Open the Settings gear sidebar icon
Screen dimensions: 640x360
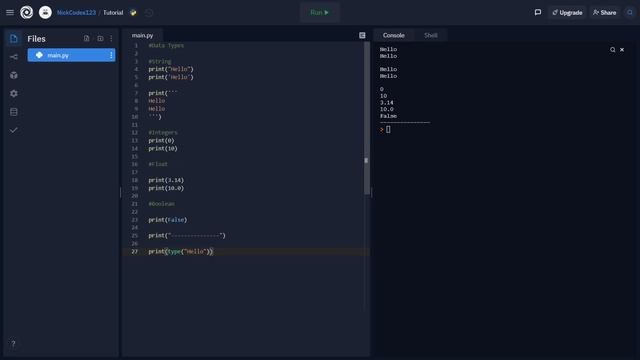[x=14, y=93]
